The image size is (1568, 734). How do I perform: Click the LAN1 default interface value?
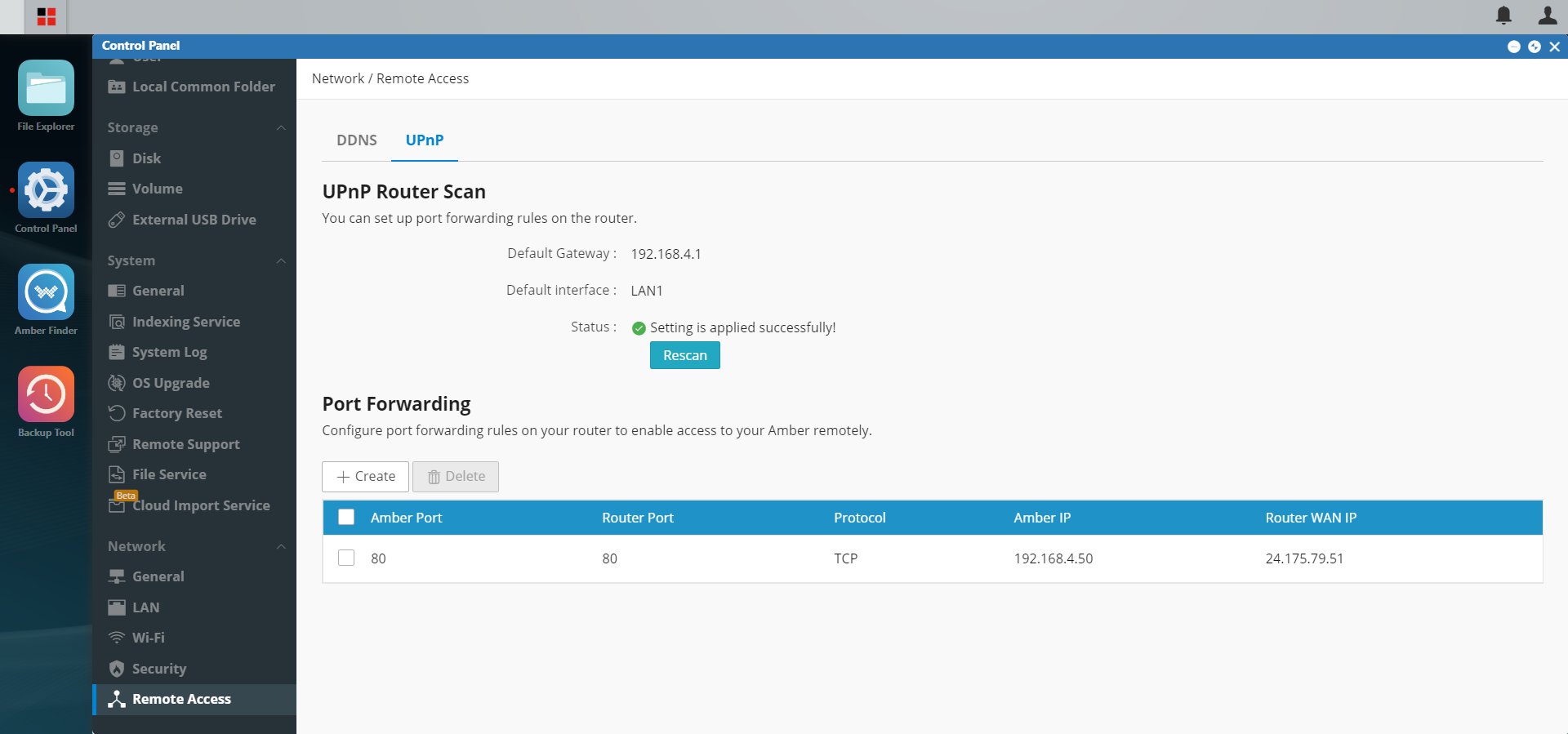tap(647, 291)
